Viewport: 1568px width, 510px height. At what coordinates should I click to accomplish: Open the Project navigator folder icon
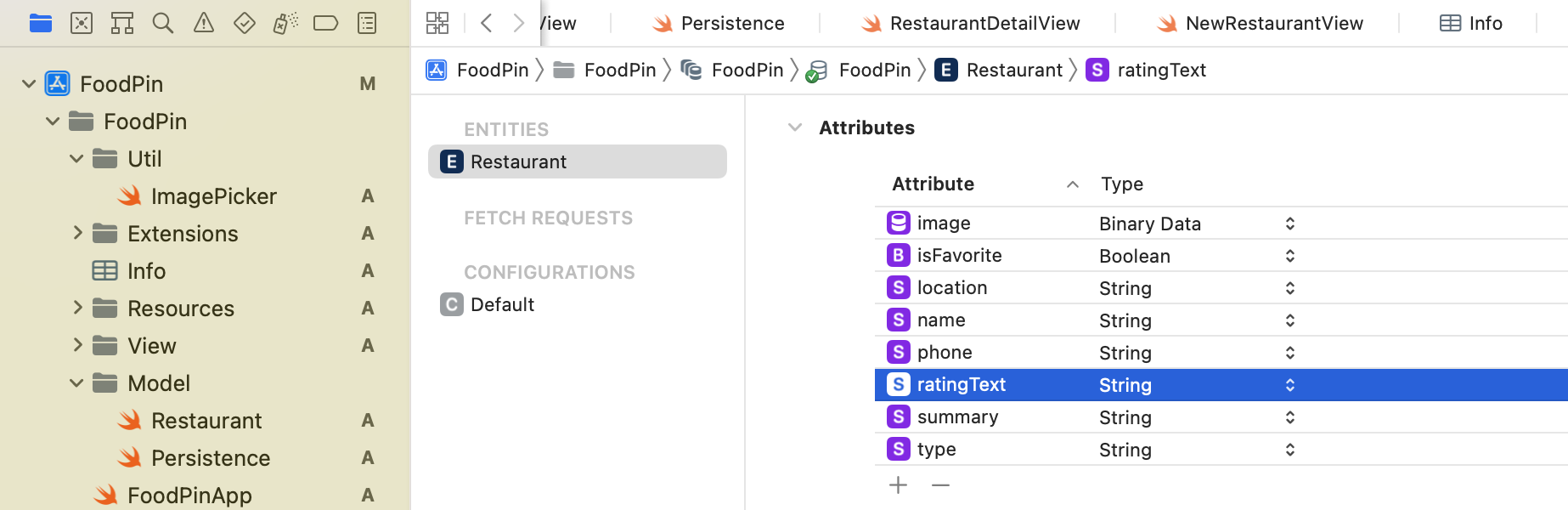[41, 23]
